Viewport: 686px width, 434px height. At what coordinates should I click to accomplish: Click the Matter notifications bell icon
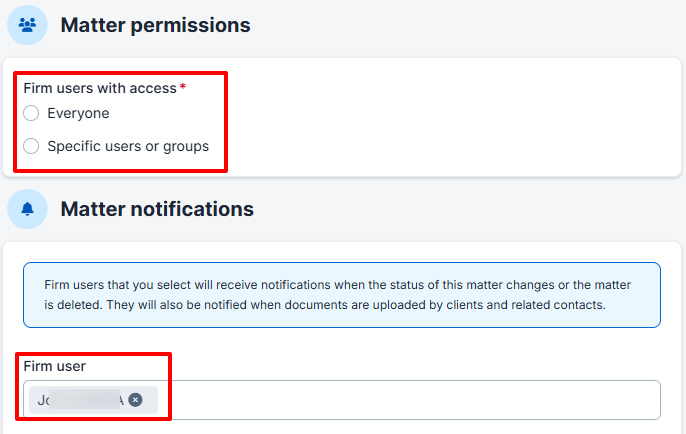(27, 209)
